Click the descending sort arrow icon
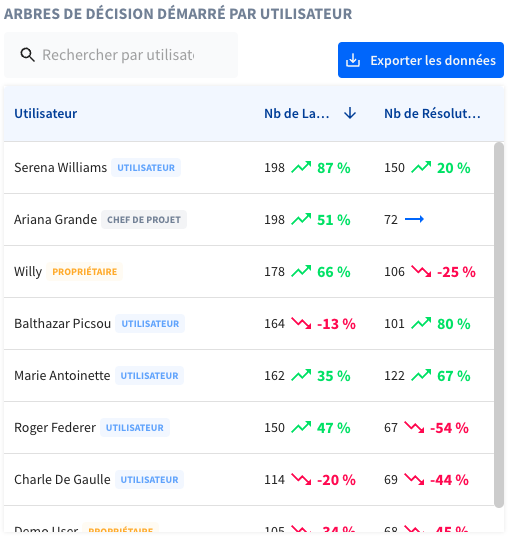Screen dimensions: 521x545 350,113
